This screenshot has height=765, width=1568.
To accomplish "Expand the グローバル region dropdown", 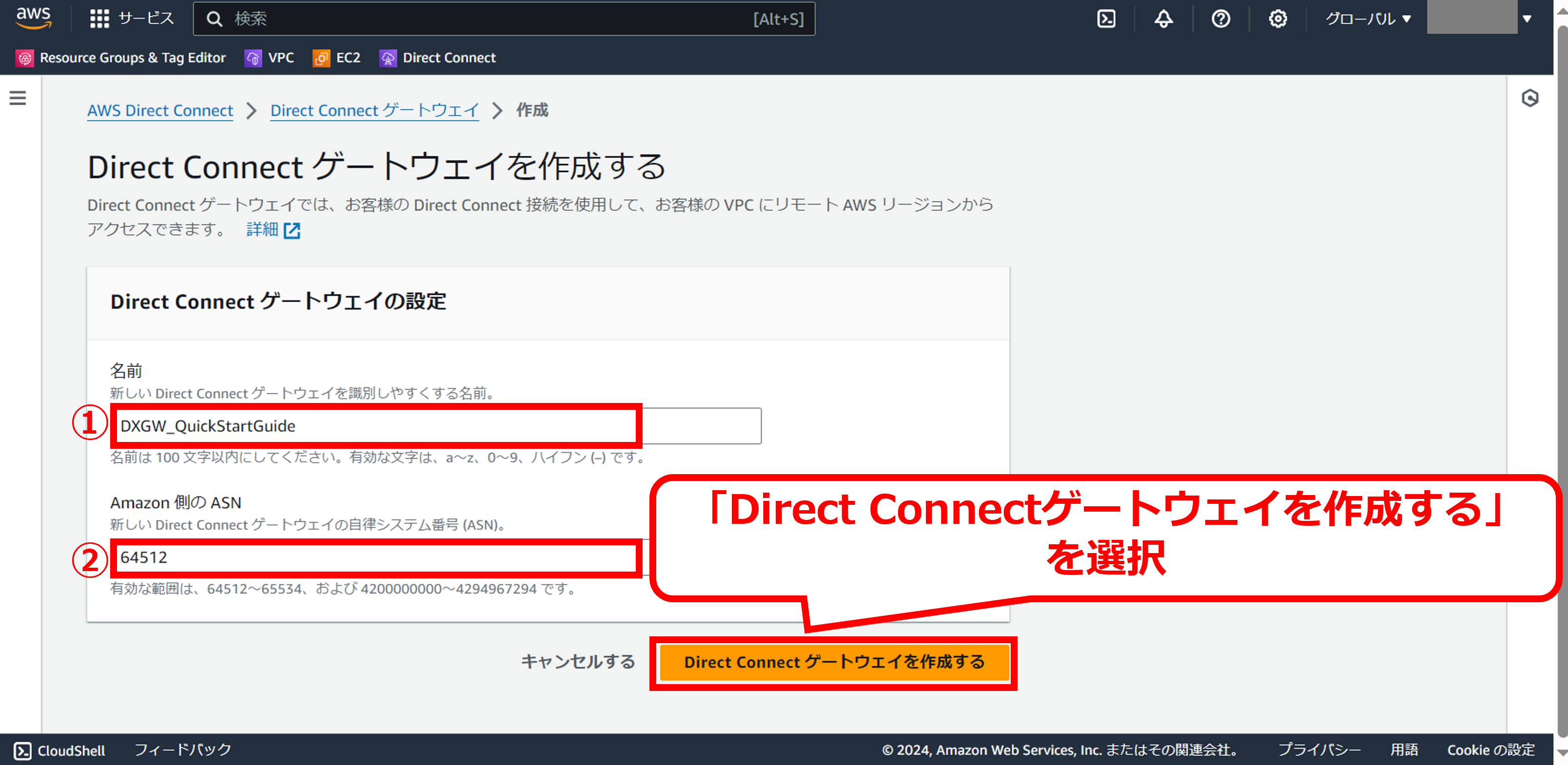I will pos(1367,19).
